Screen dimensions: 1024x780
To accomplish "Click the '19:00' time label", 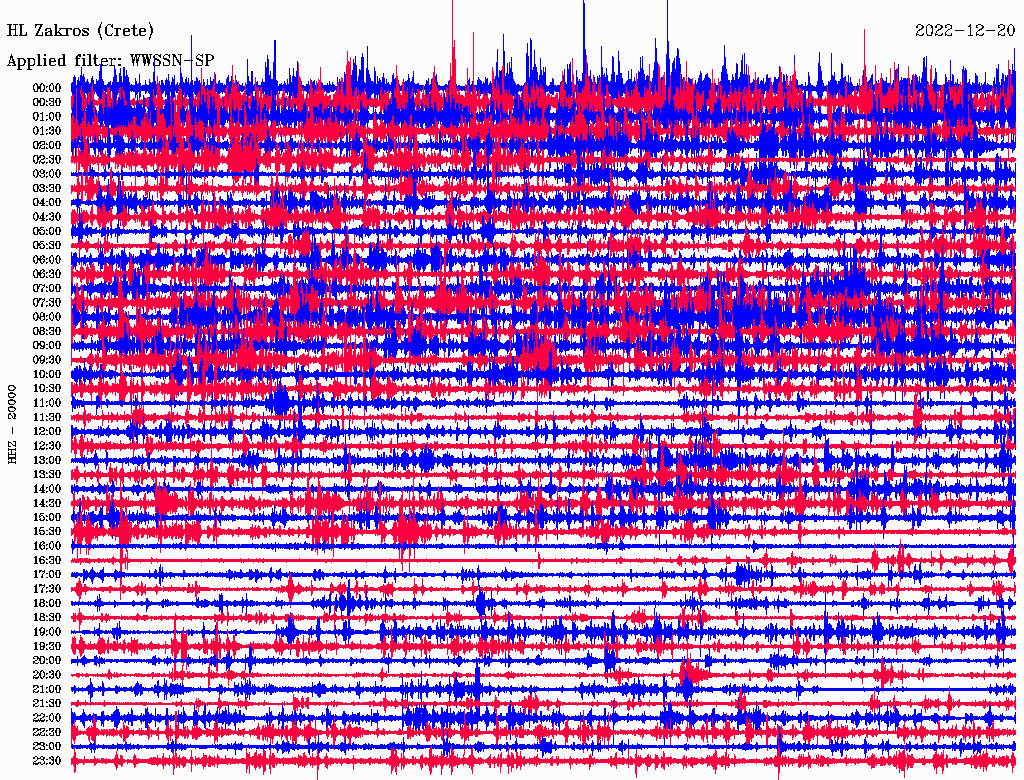I will [x=47, y=632].
